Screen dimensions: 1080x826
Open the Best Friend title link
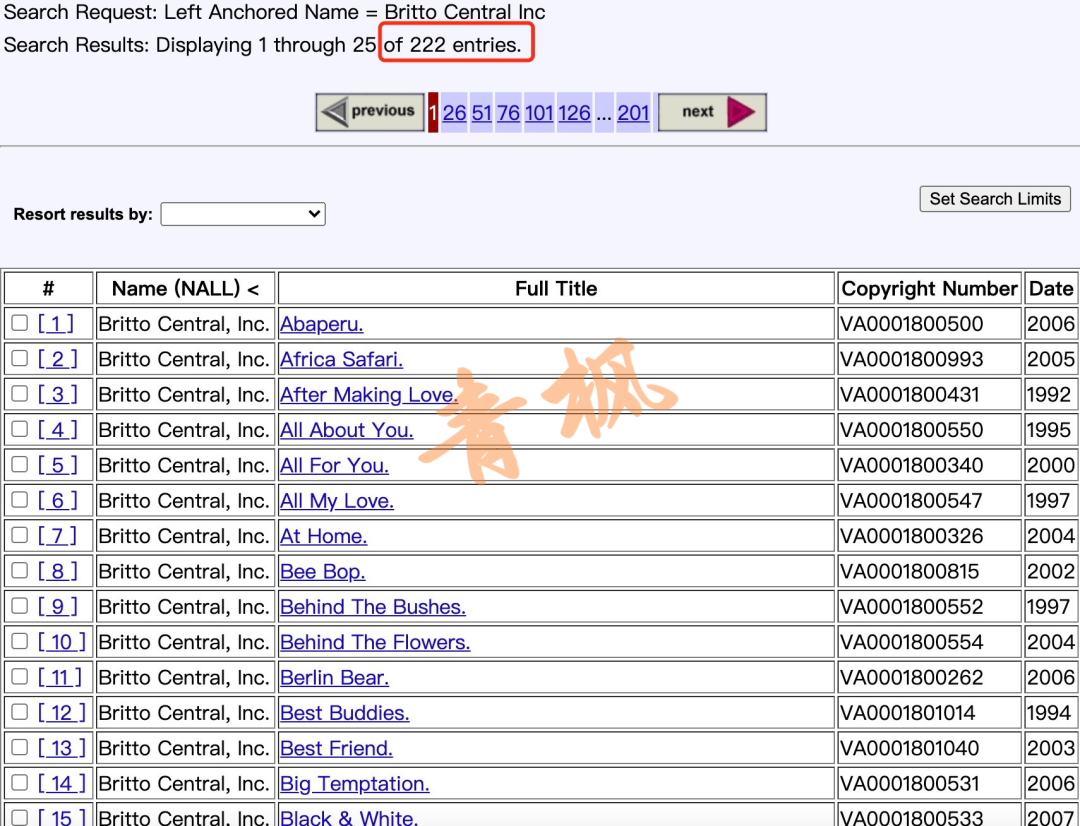point(337,748)
